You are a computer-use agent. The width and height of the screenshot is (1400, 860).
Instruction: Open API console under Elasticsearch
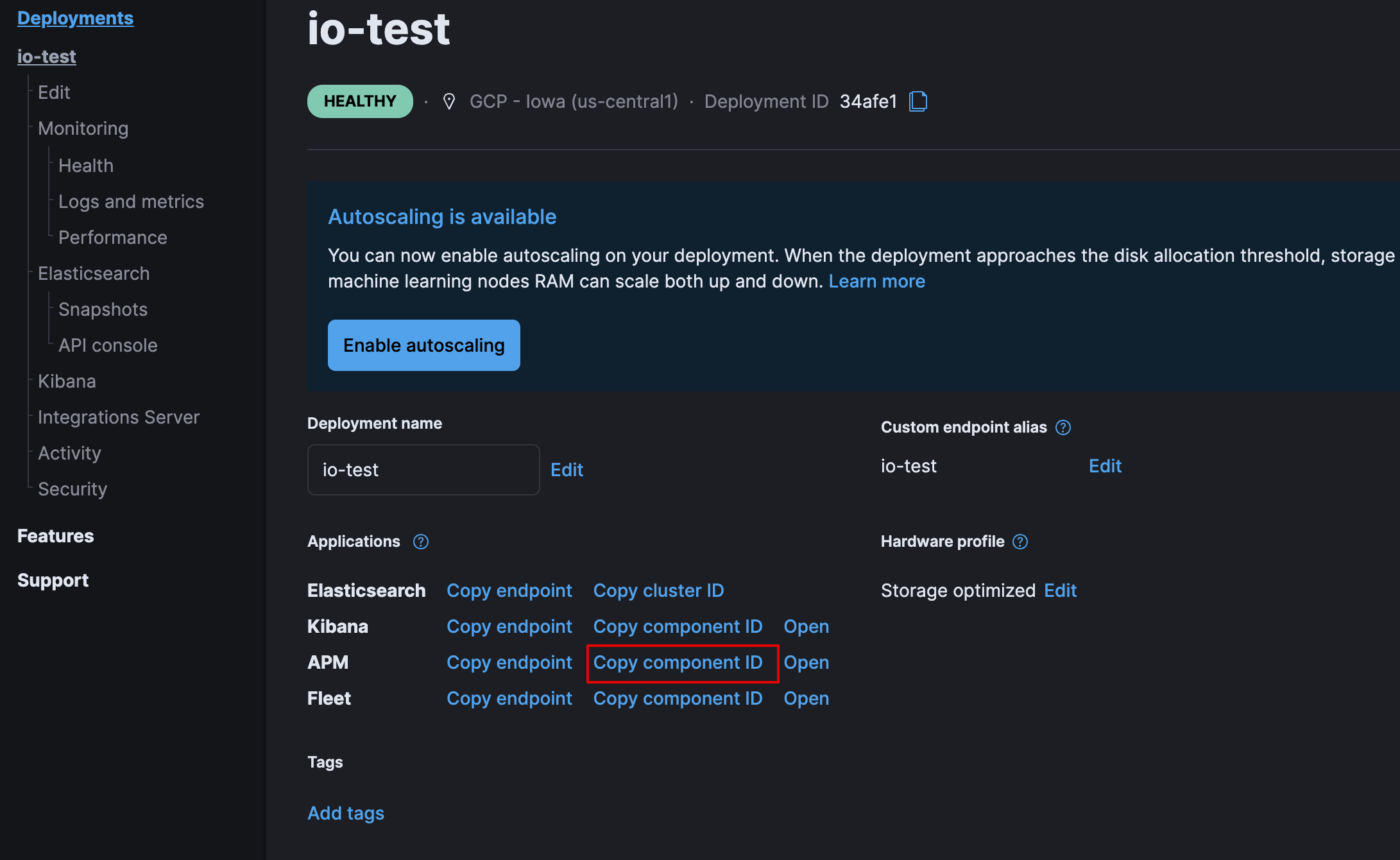tap(108, 345)
